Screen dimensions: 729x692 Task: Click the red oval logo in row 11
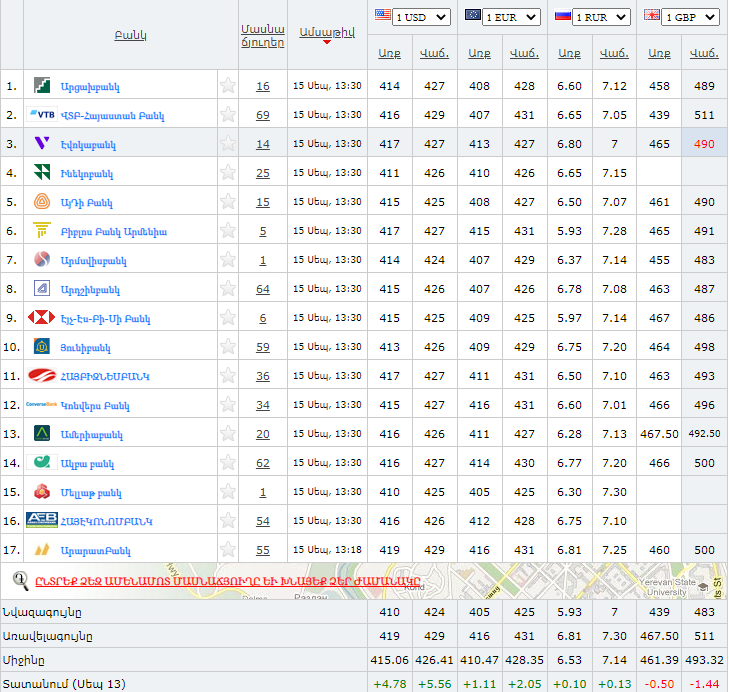(x=42, y=375)
